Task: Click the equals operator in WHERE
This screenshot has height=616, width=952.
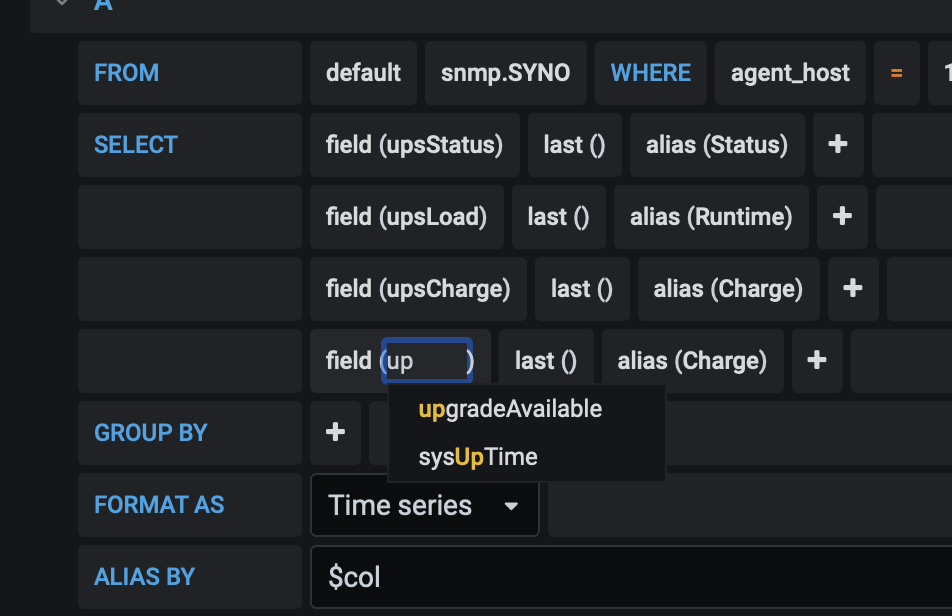Action: pos(896,73)
